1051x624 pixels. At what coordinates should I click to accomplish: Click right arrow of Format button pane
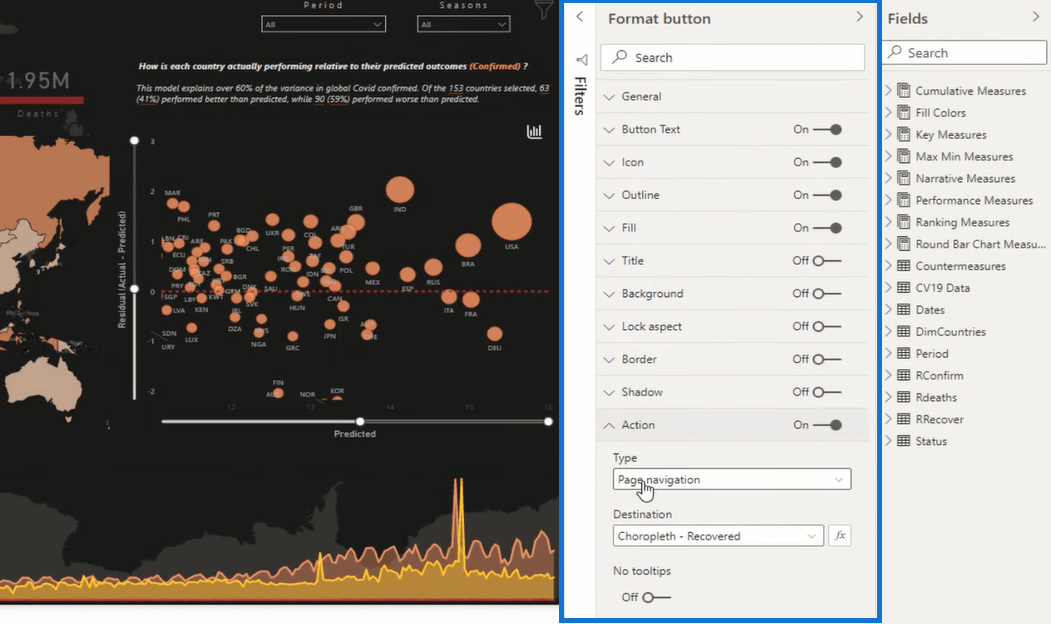(859, 17)
